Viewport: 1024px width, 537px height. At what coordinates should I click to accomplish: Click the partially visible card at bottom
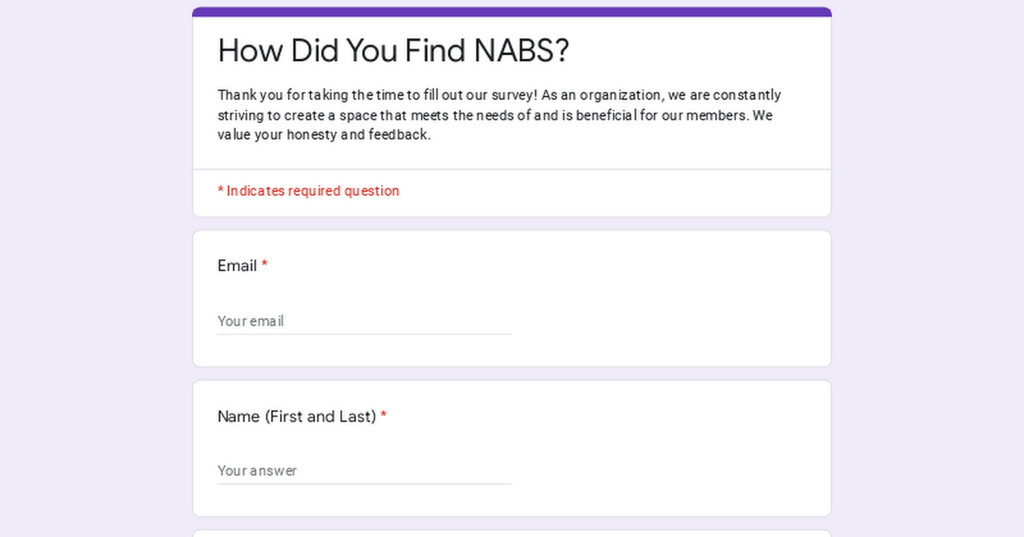coord(512,534)
